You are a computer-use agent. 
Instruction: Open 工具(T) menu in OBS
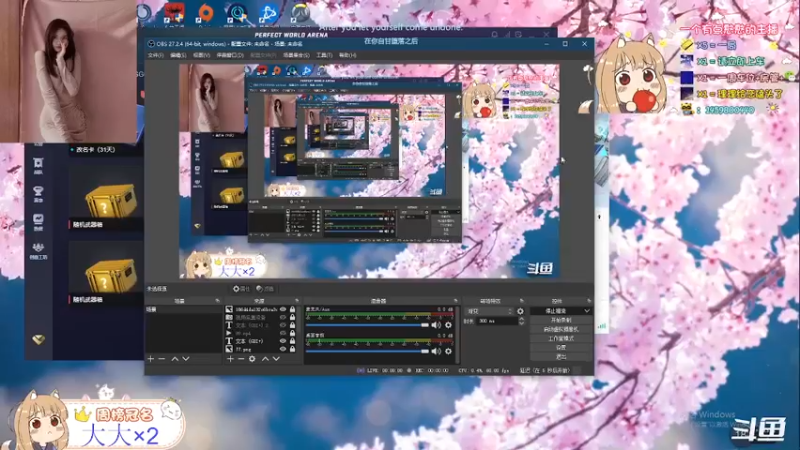324,55
